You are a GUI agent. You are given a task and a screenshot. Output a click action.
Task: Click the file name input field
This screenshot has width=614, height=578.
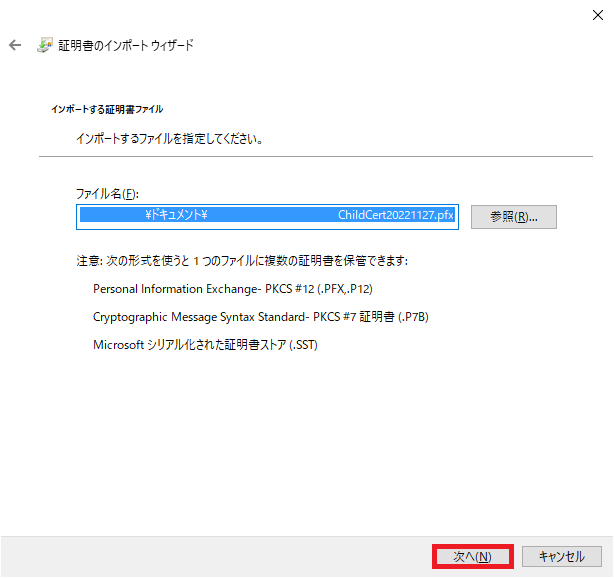(x=267, y=217)
